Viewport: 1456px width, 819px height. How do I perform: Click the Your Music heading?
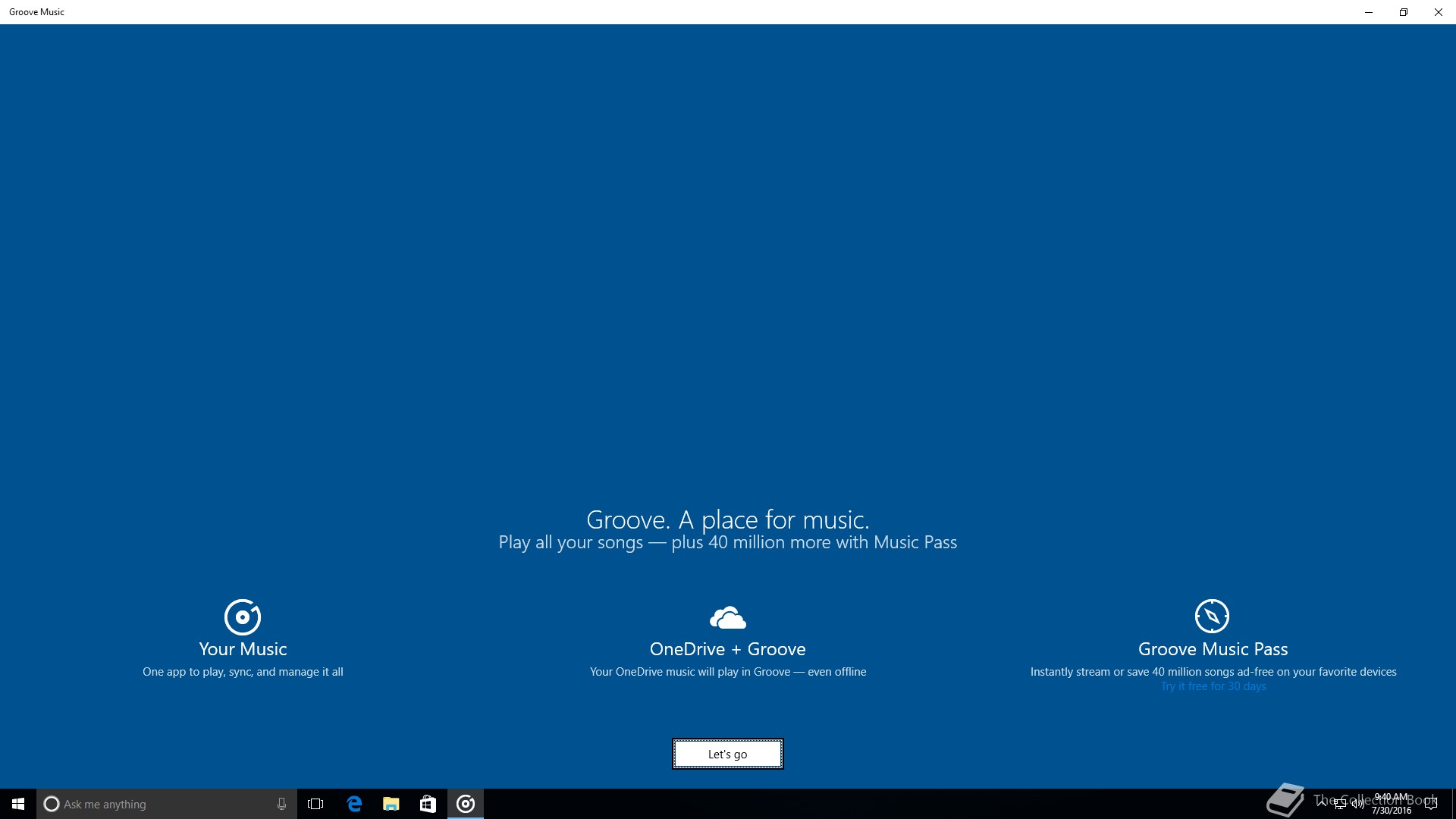(243, 649)
